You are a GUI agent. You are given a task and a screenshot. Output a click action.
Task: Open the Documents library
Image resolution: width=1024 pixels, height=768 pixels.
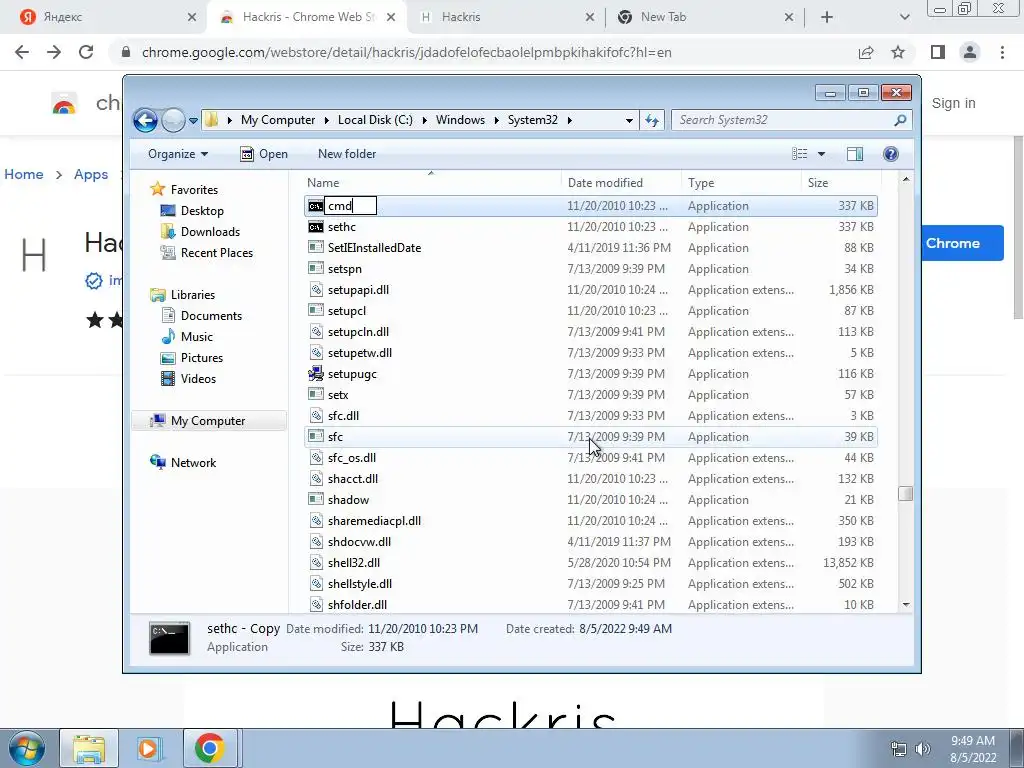click(211, 316)
